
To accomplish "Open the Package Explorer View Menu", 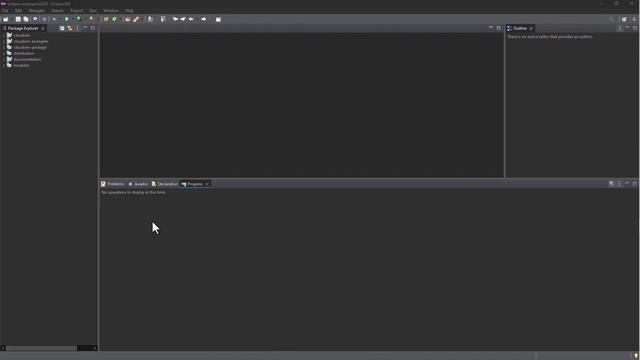I will (x=78, y=28).
